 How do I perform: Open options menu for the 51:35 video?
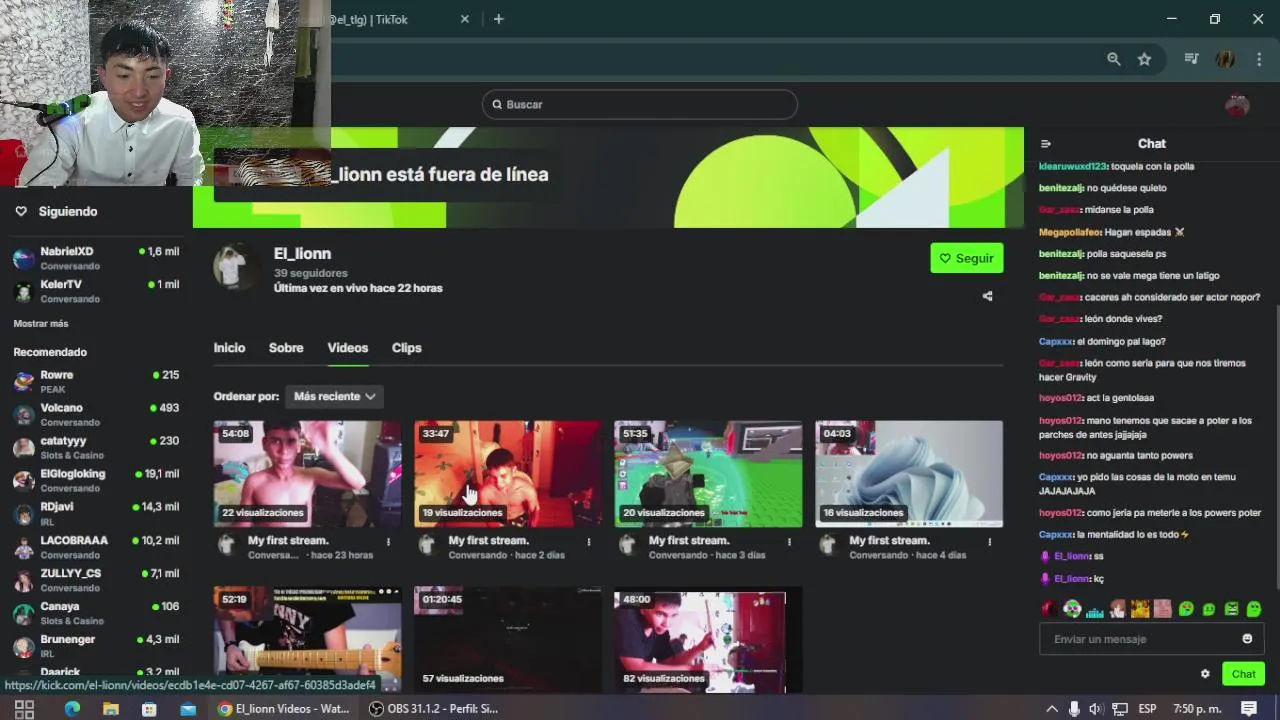click(x=789, y=542)
